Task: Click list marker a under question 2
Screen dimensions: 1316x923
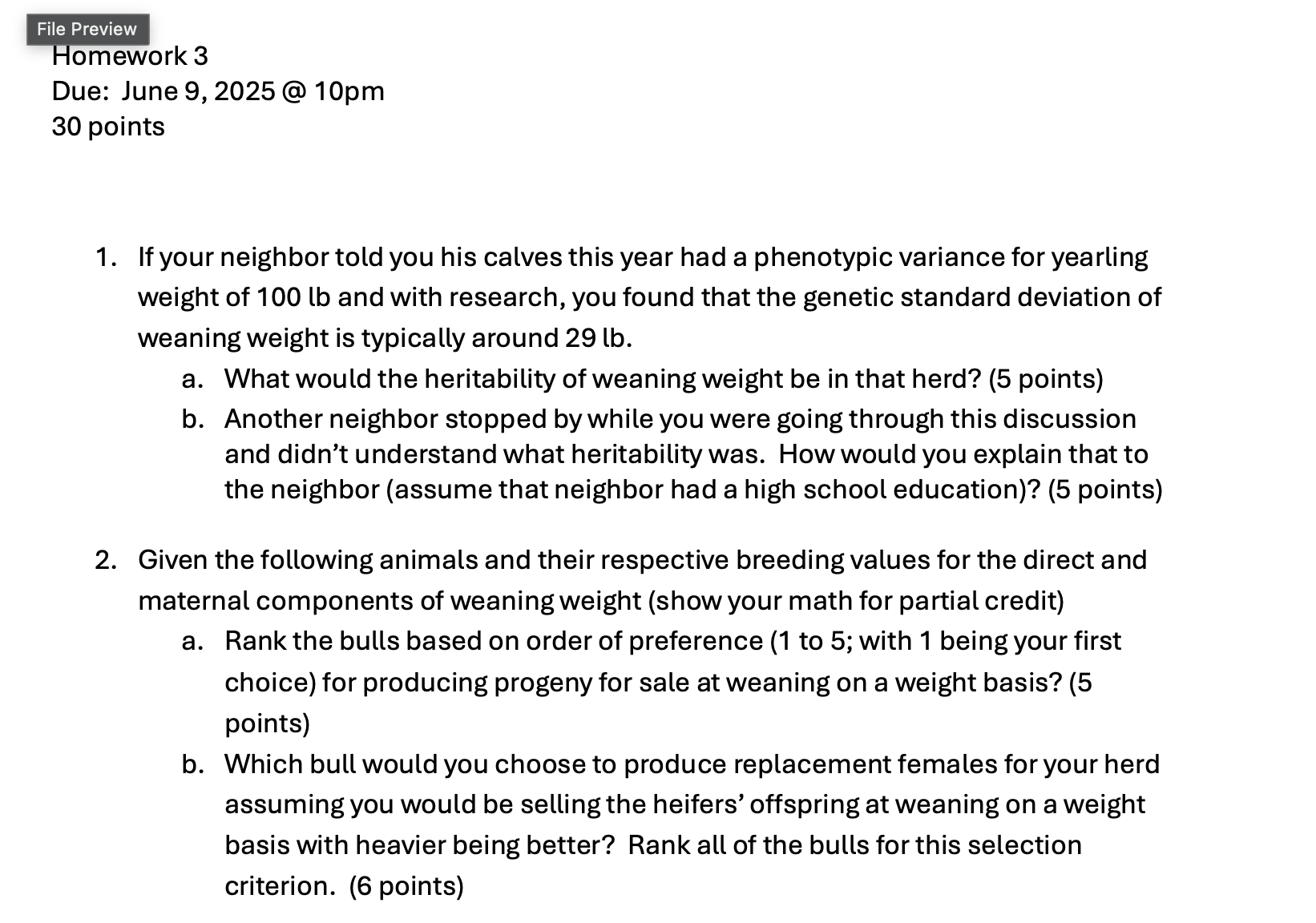Action: pyautogui.click(x=192, y=641)
